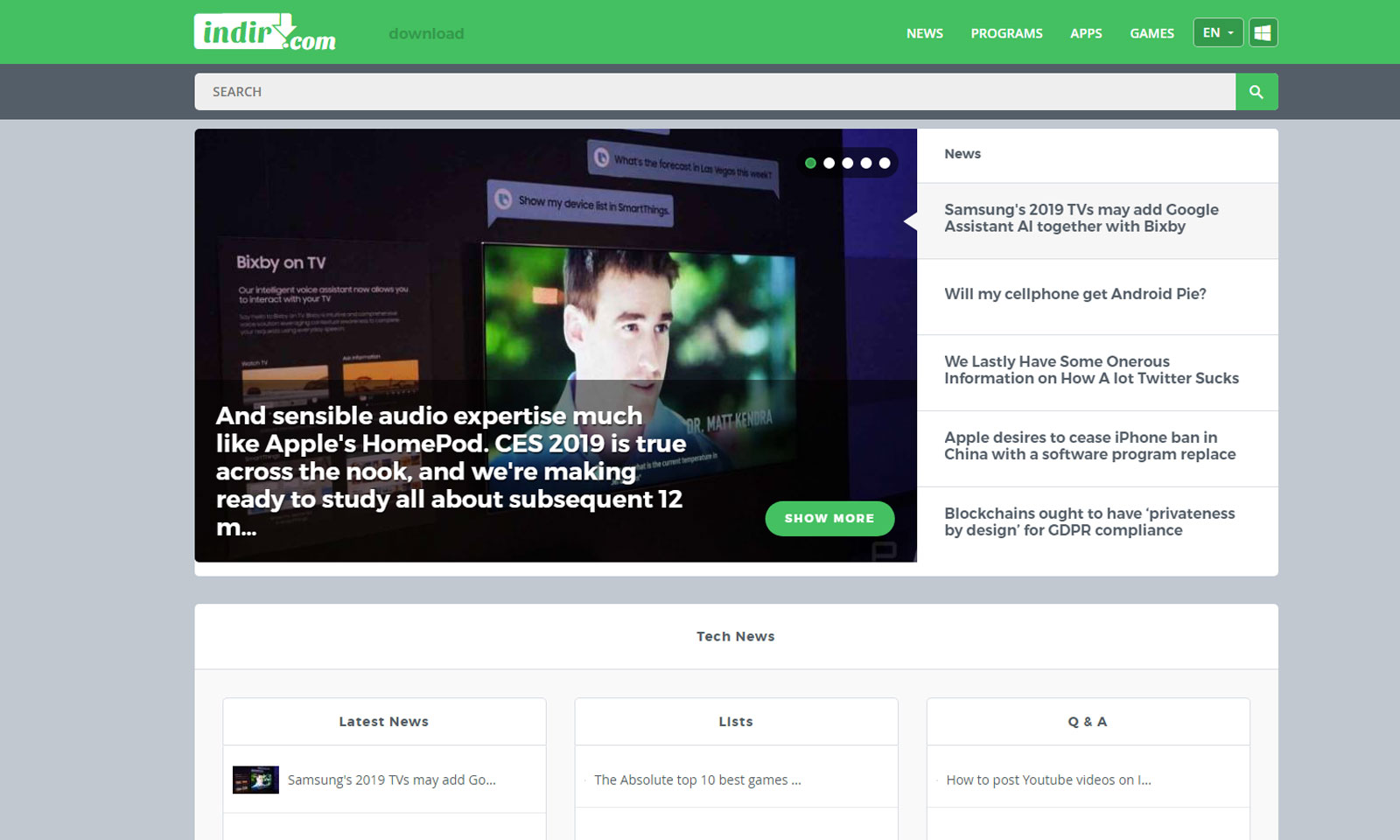The width and height of the screenshot is (1400, 840).
Task: Open 'Samsung's 2019 TVs may add Go...' item
Action: click(x=392, y=780)
